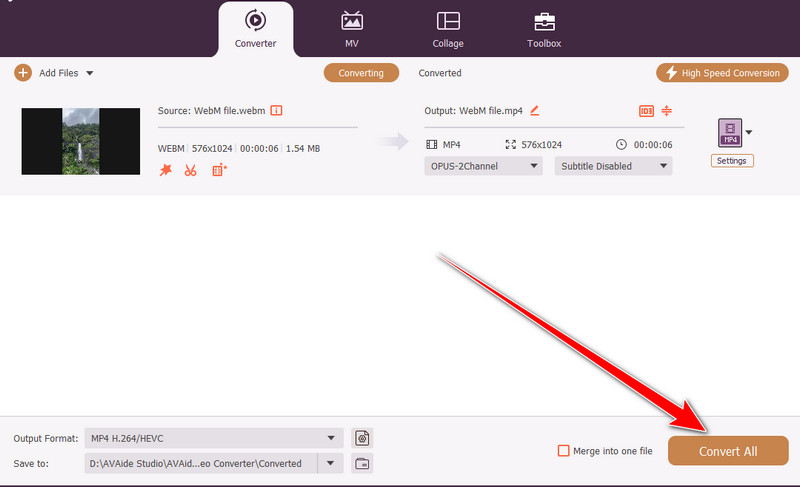Open the save folder icon
800x487 pixels.
tap(363, 463)
